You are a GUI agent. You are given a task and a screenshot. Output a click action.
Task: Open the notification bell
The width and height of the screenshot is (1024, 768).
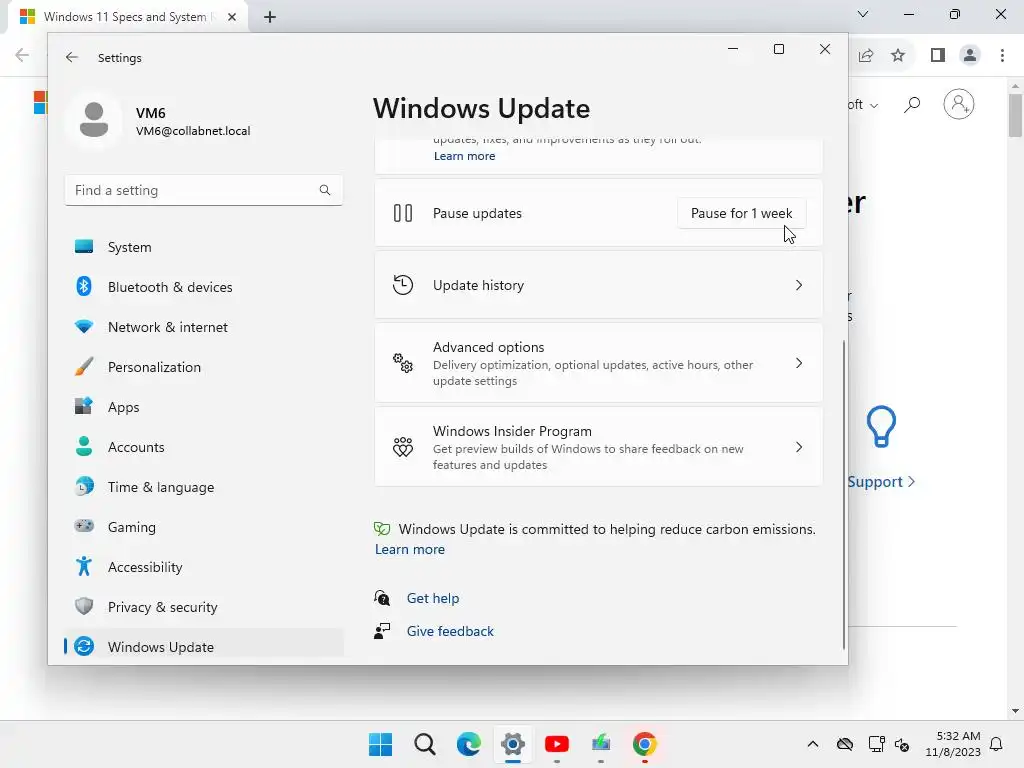pos(997,744)
